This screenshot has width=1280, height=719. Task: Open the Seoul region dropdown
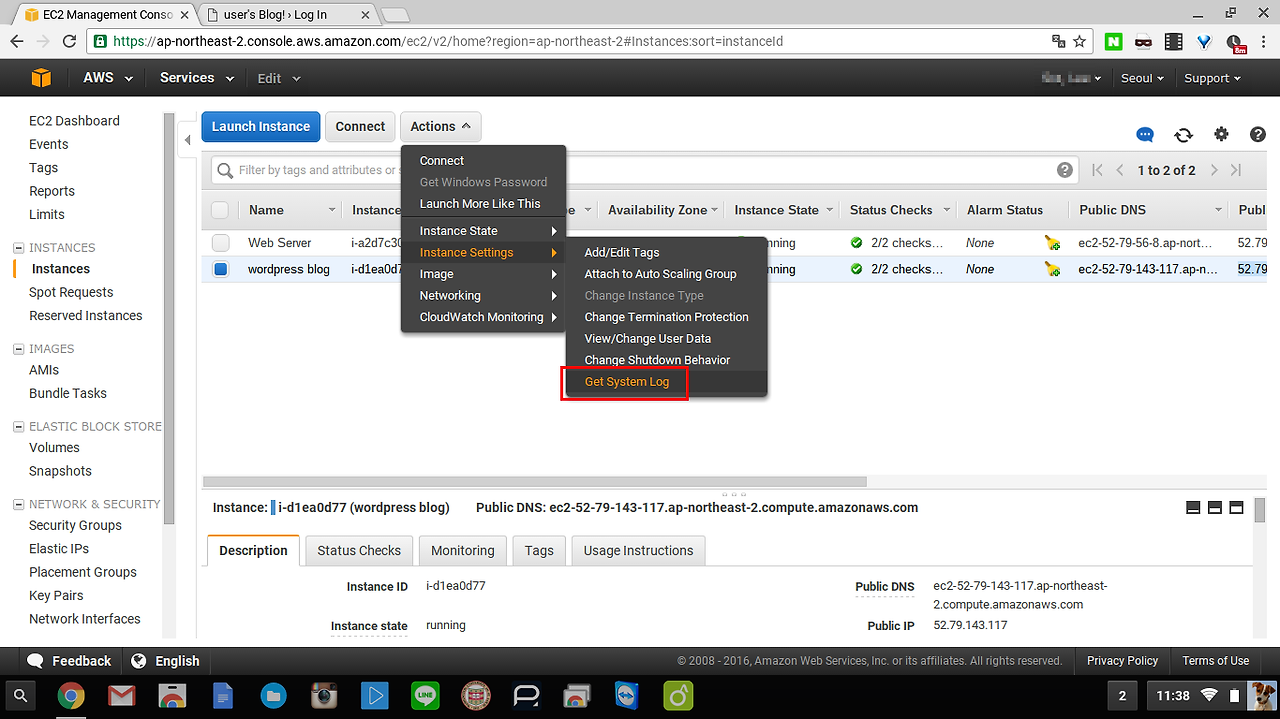(x=1143, y=78)
